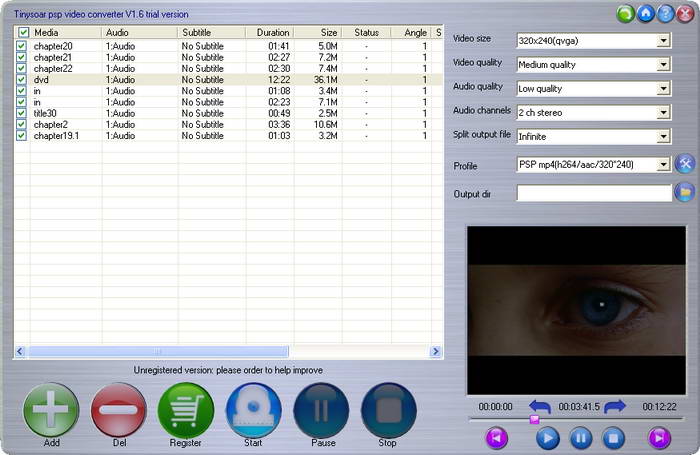Select the title30 row
Image resolution: width=700 pixels, height=455 pixels.
click(229, 113)
